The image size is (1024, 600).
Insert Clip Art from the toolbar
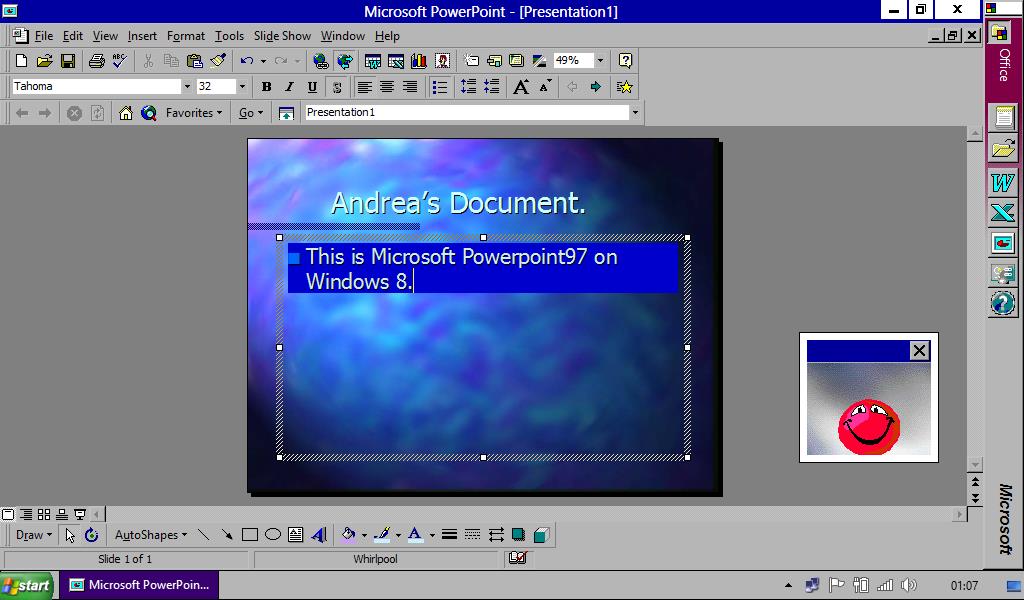pyautogui.click(x=443, y=60)
